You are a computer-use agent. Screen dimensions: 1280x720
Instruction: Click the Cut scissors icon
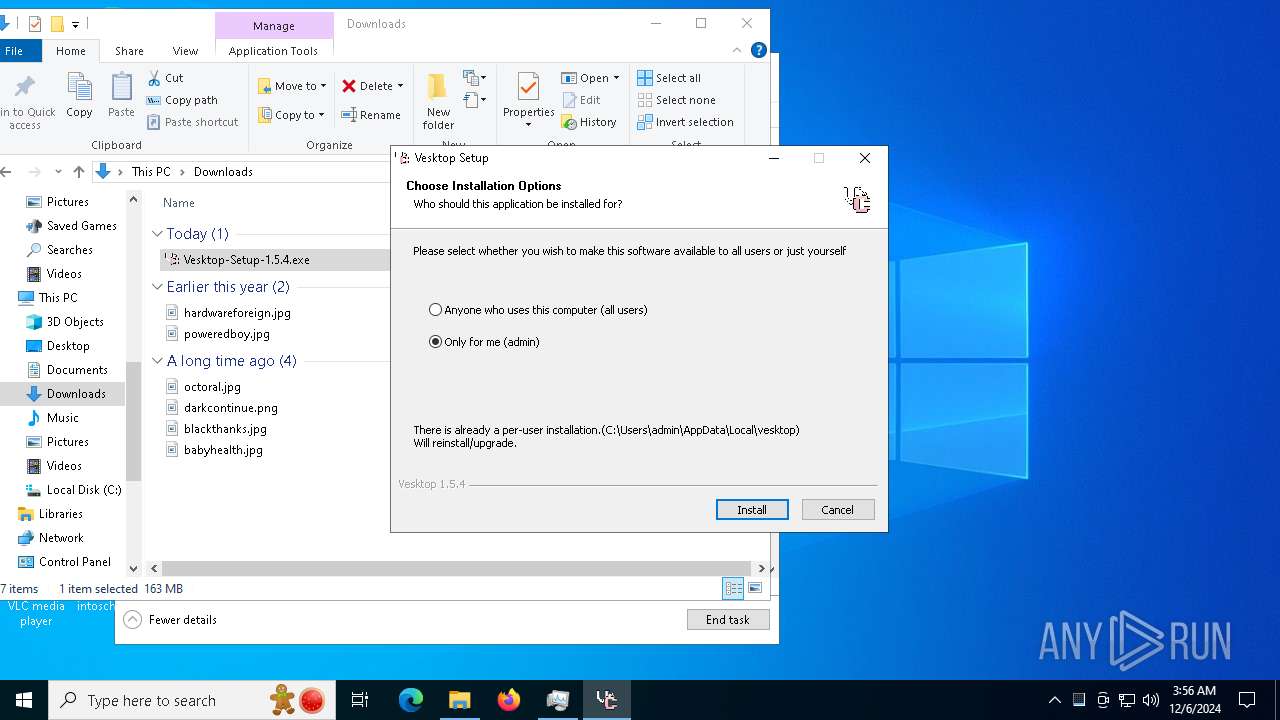point(154,78)
